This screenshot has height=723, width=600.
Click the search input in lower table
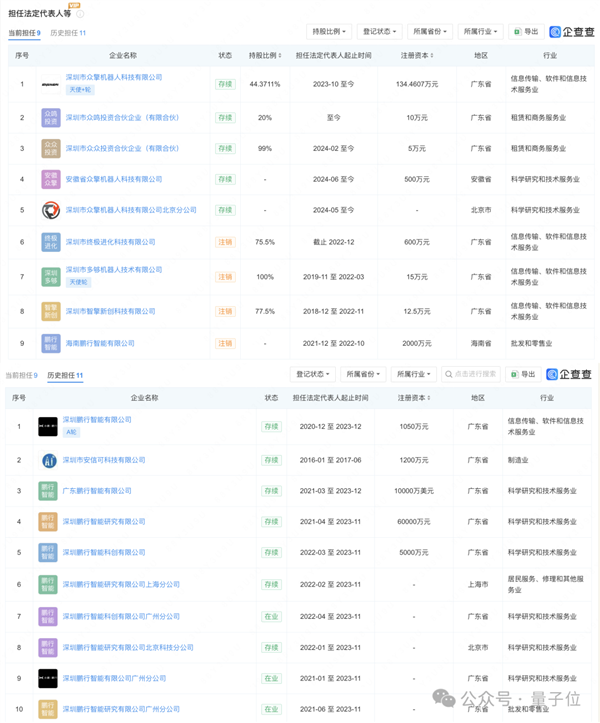click(x=469, y=375)
